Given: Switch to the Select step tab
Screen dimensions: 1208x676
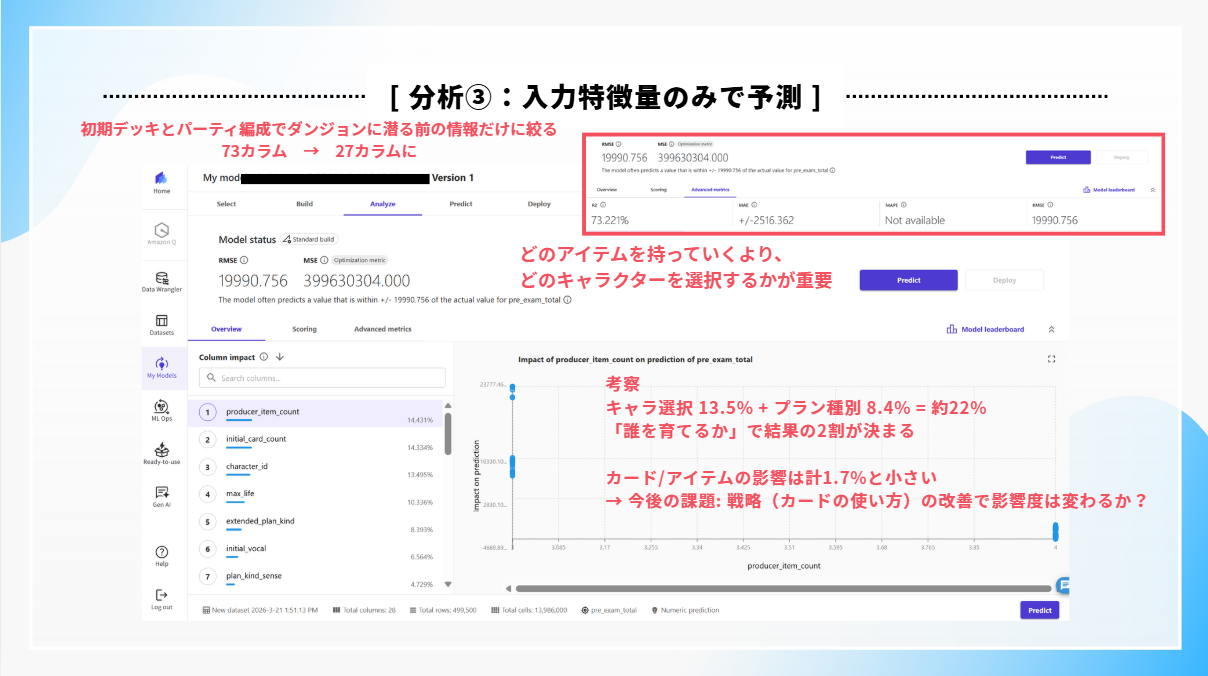Looking at the screenshot, I should point(227,204).
